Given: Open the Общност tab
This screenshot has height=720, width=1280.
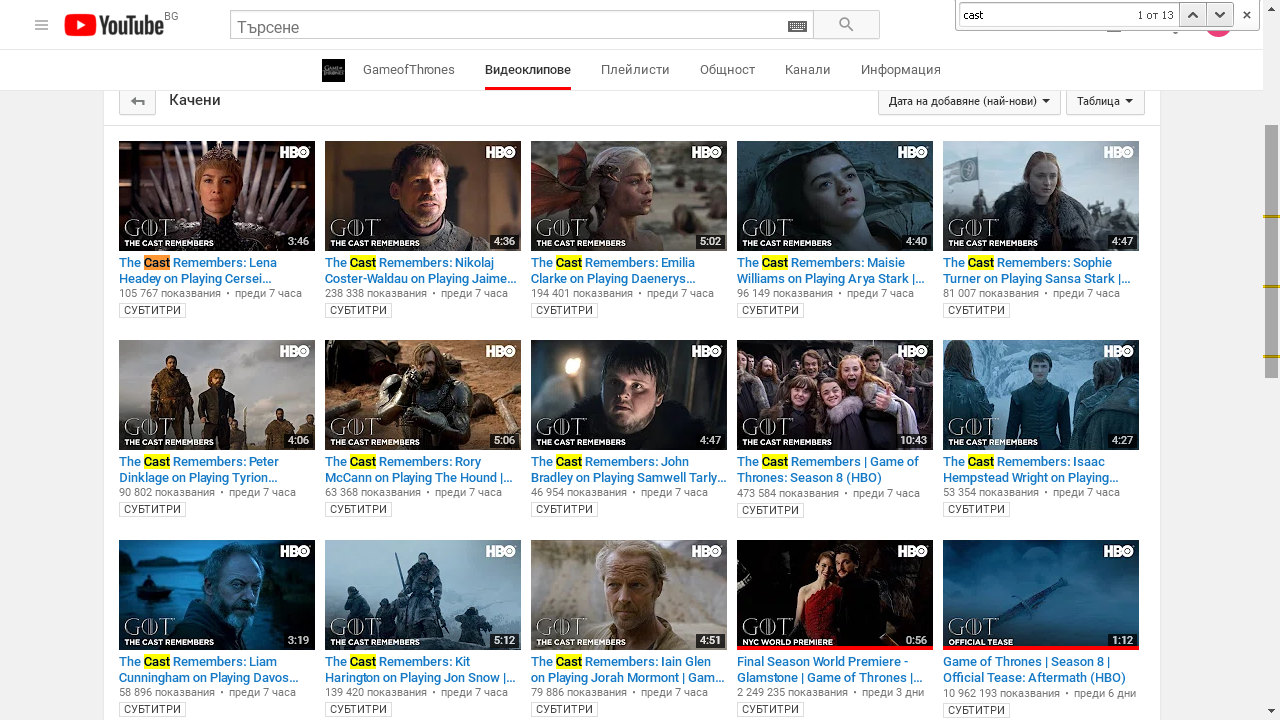Looking at the screenshot, I should [x=727, y=70].
